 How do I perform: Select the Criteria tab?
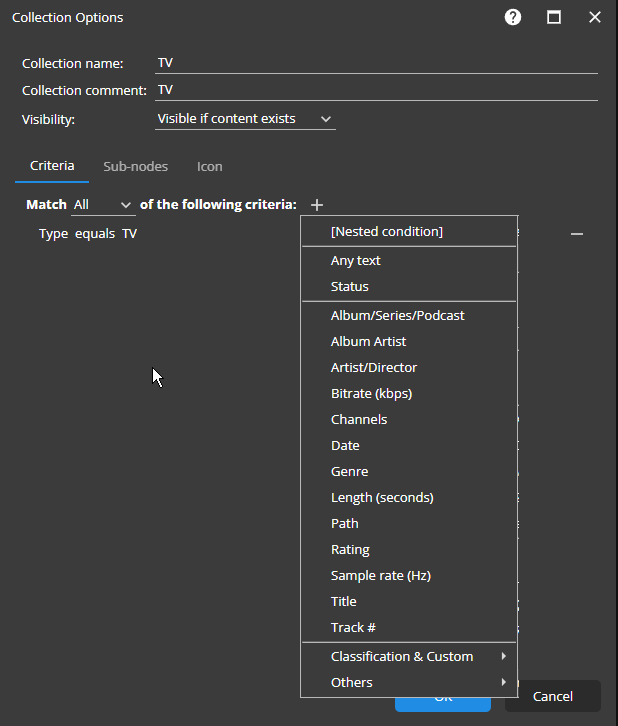click(52, 166)
